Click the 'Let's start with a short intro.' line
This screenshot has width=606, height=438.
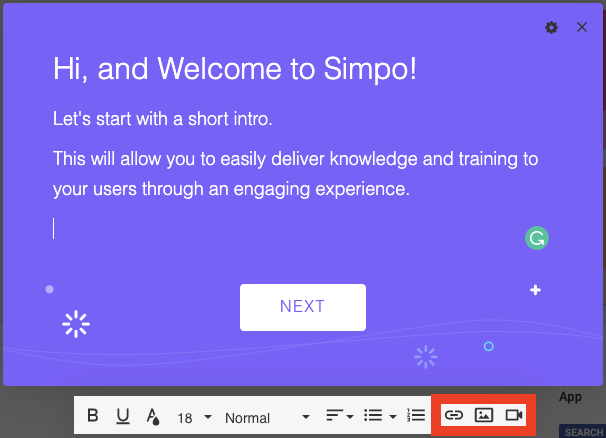click(x=163, y=119)
